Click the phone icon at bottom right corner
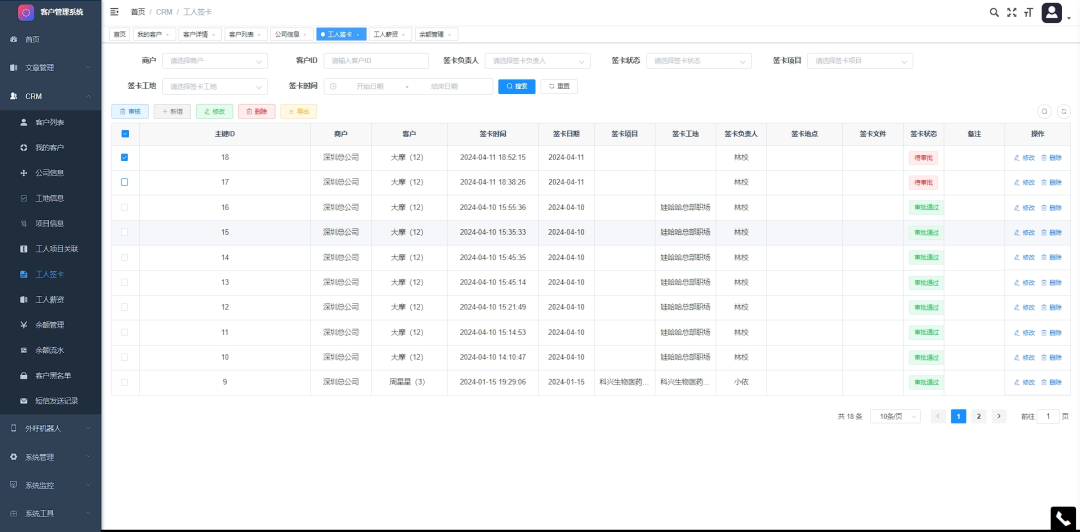The height and width of the screenshot is (532, 1080). coord(1063,518)
